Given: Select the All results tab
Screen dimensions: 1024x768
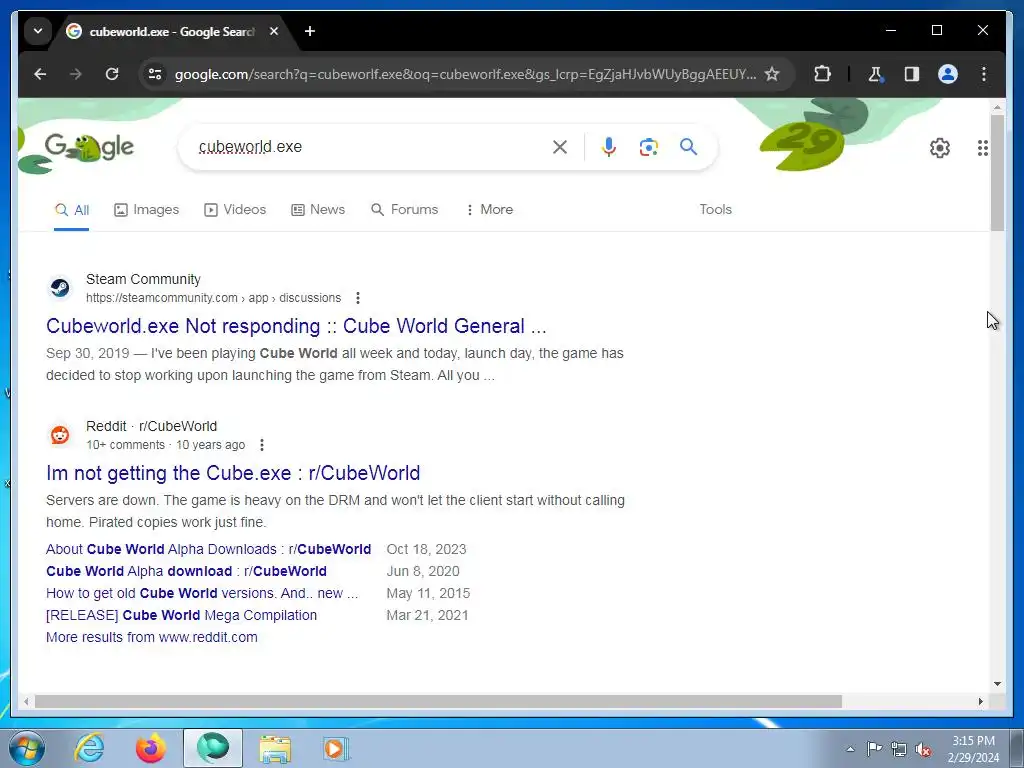Looking at the screenshot, I should pos(72,210).
